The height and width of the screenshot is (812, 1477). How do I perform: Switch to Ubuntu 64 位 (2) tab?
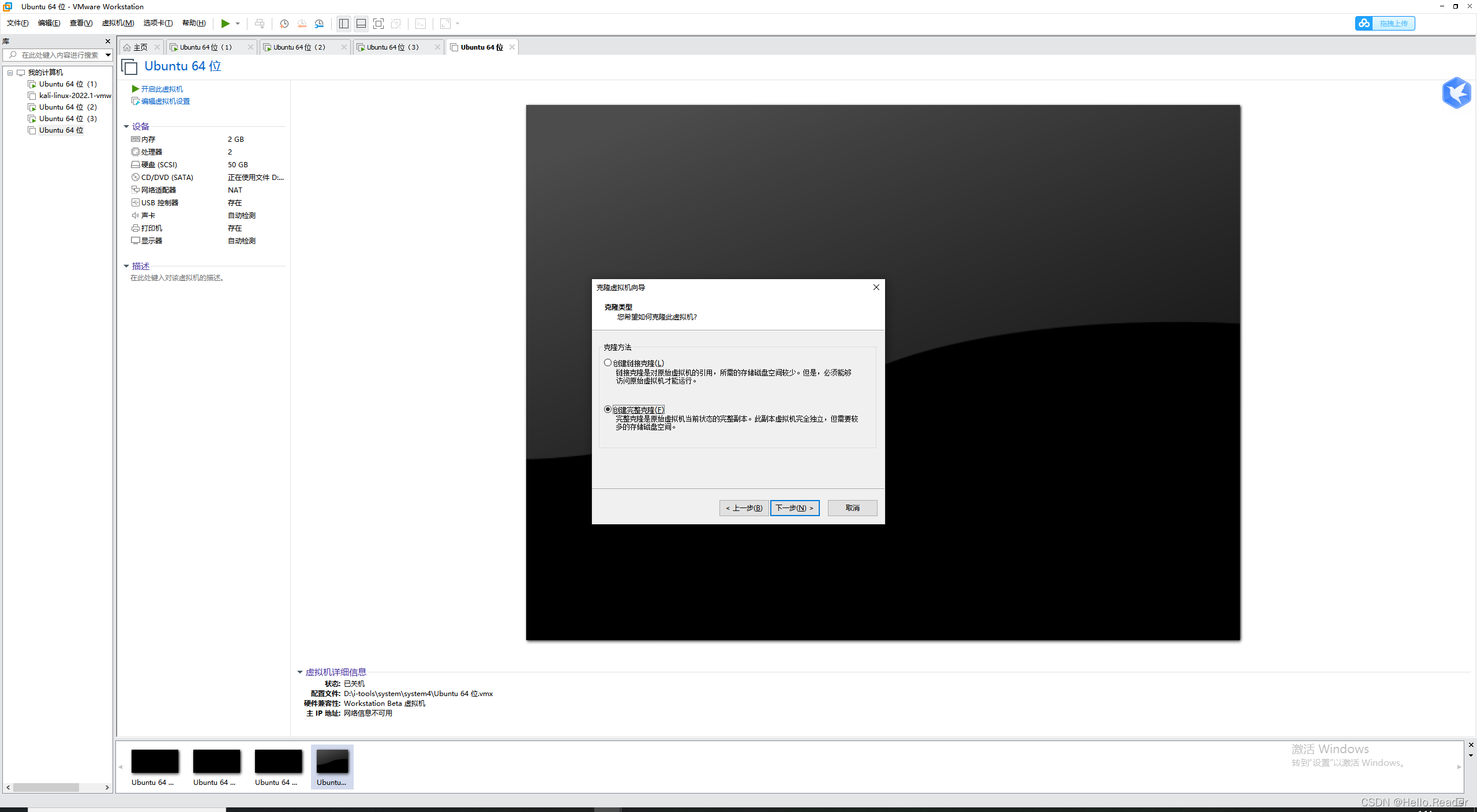click(299, 47)
